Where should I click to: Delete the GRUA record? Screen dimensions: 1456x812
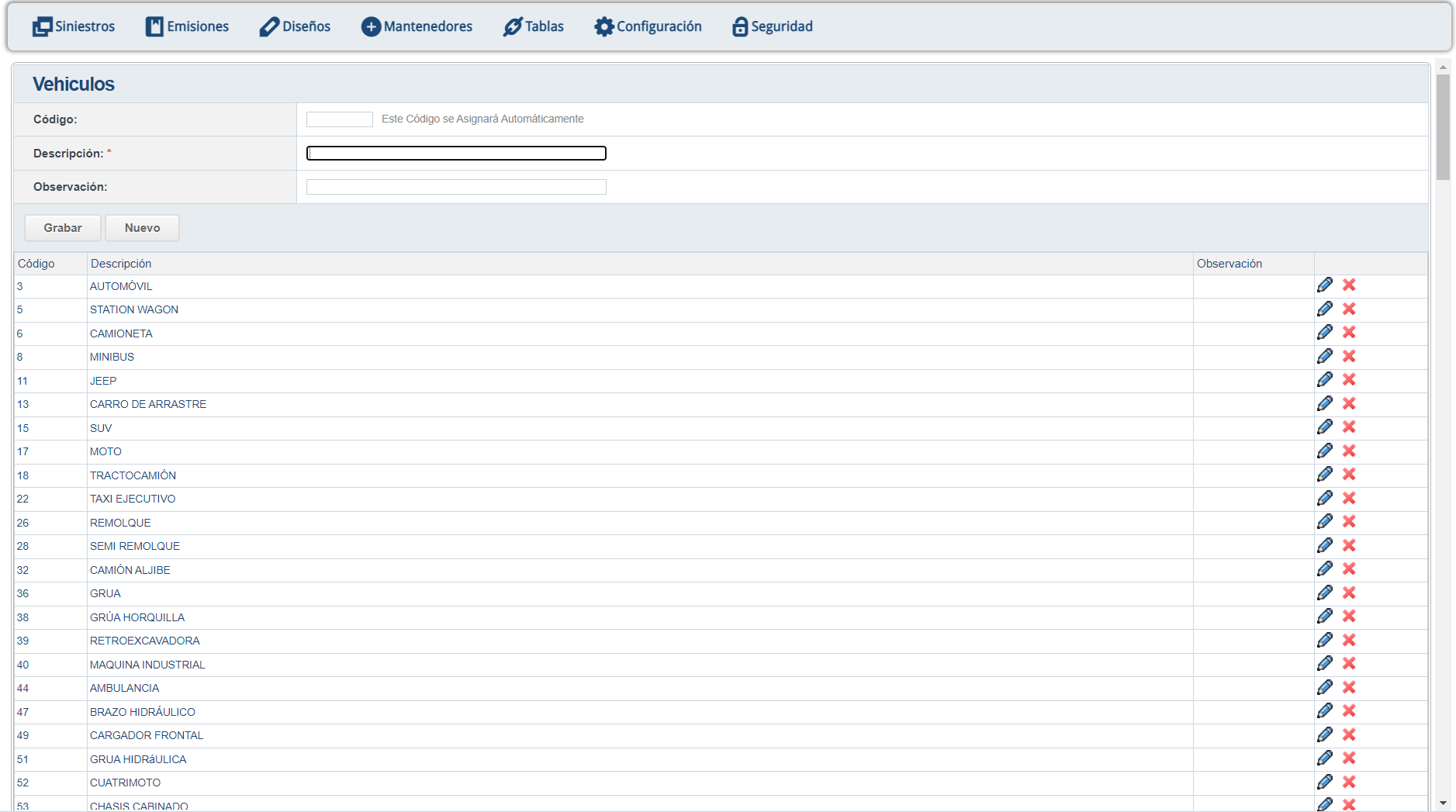1349,593
